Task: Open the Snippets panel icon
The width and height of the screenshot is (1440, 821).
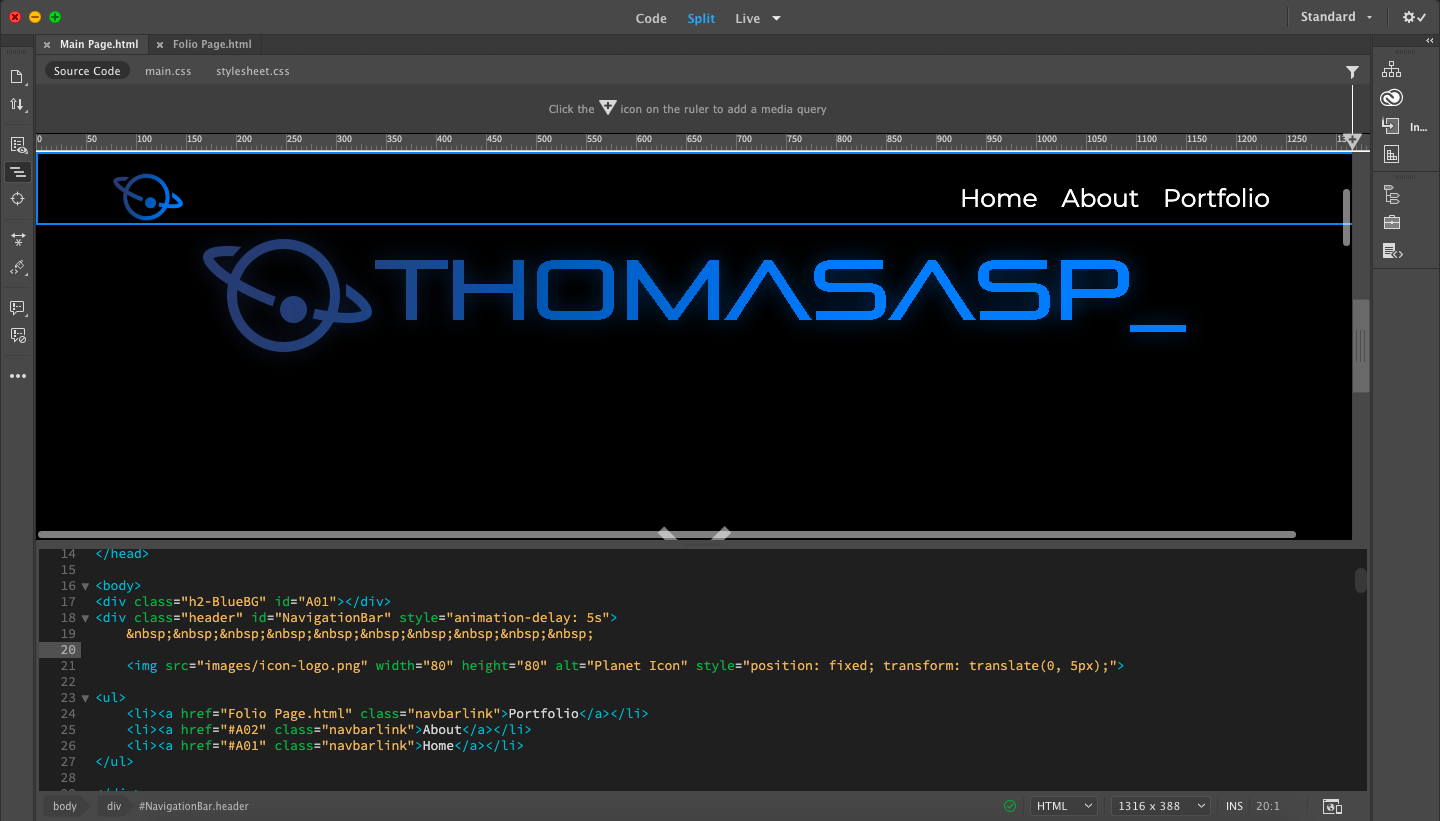Action: click(1392, 251)
